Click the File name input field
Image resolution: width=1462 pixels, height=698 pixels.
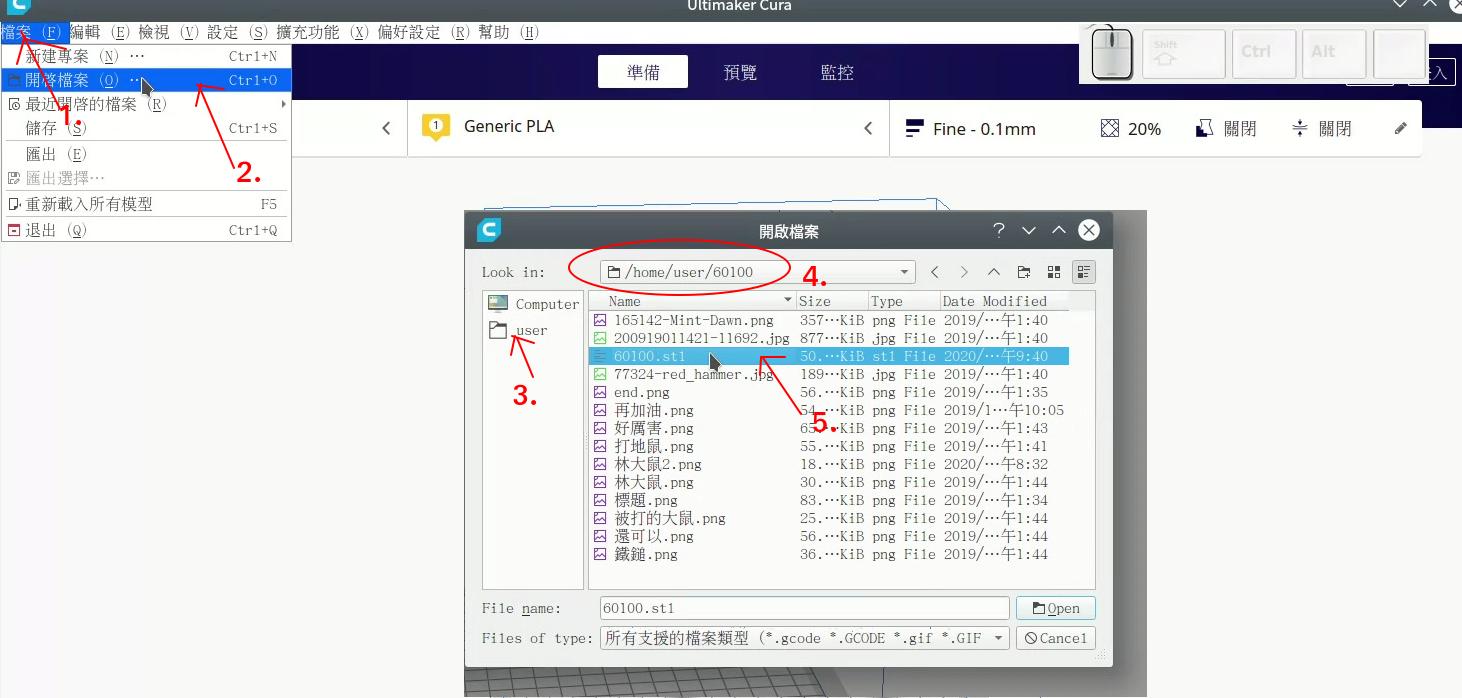[805, 608]
